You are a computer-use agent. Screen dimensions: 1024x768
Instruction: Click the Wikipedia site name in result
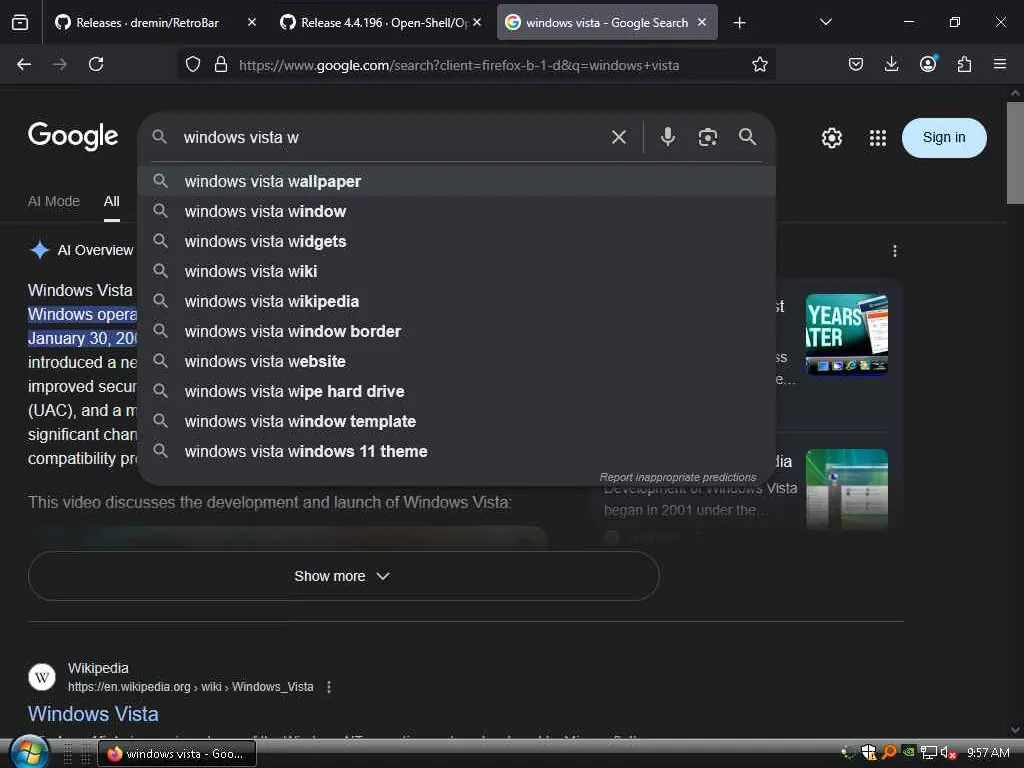[x=98, y=668]
